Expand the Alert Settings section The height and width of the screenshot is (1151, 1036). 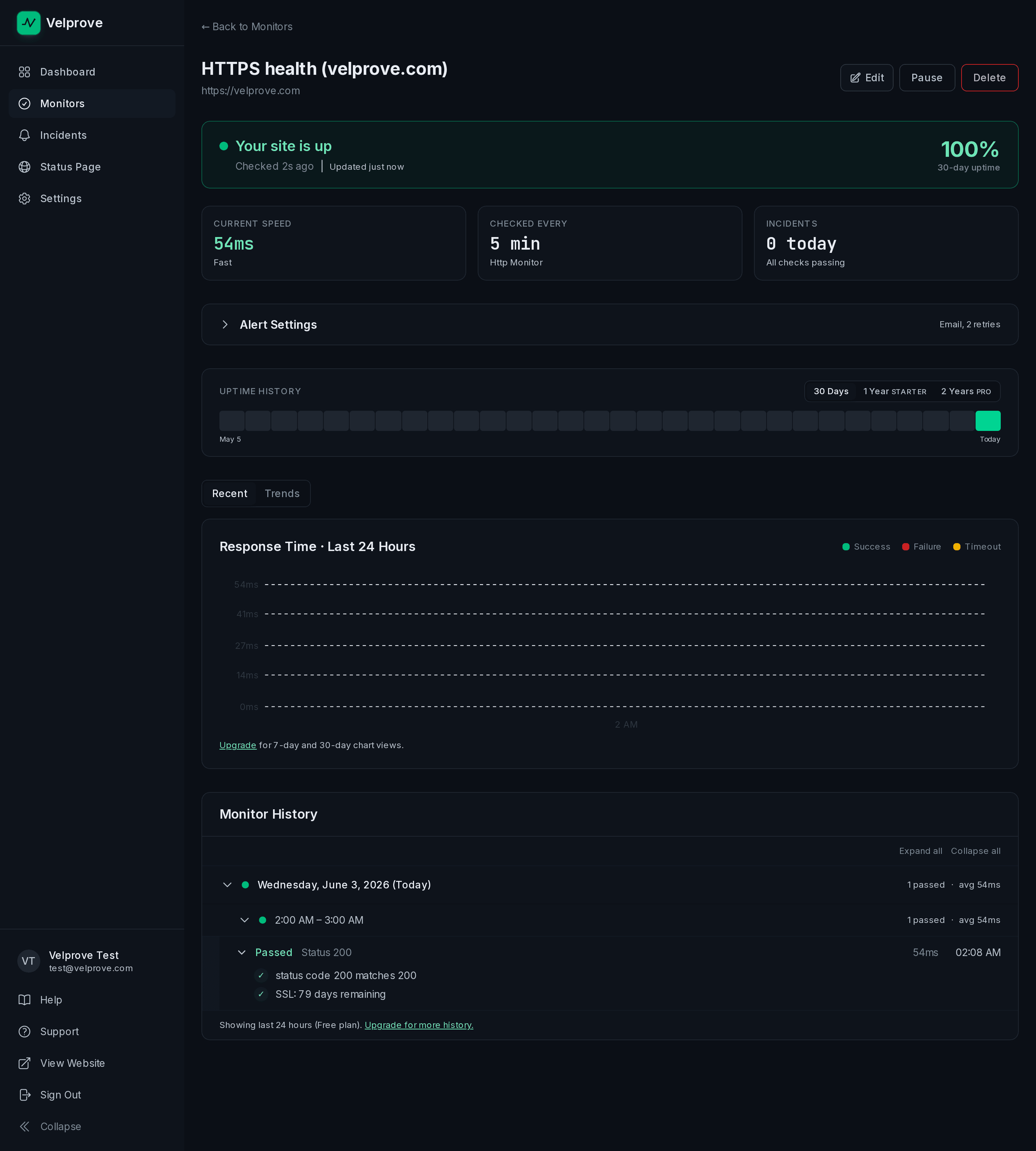click(610, 324)
